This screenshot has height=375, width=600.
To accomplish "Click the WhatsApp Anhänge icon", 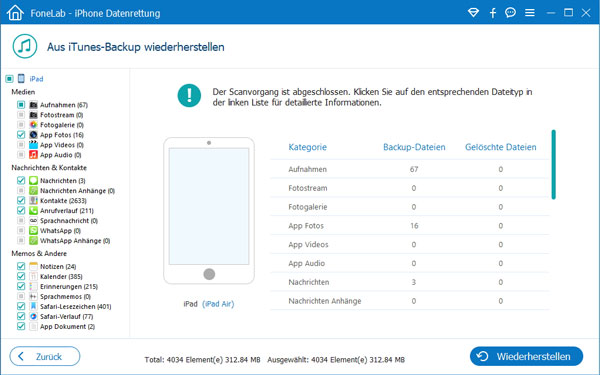I will coord(33,240).
